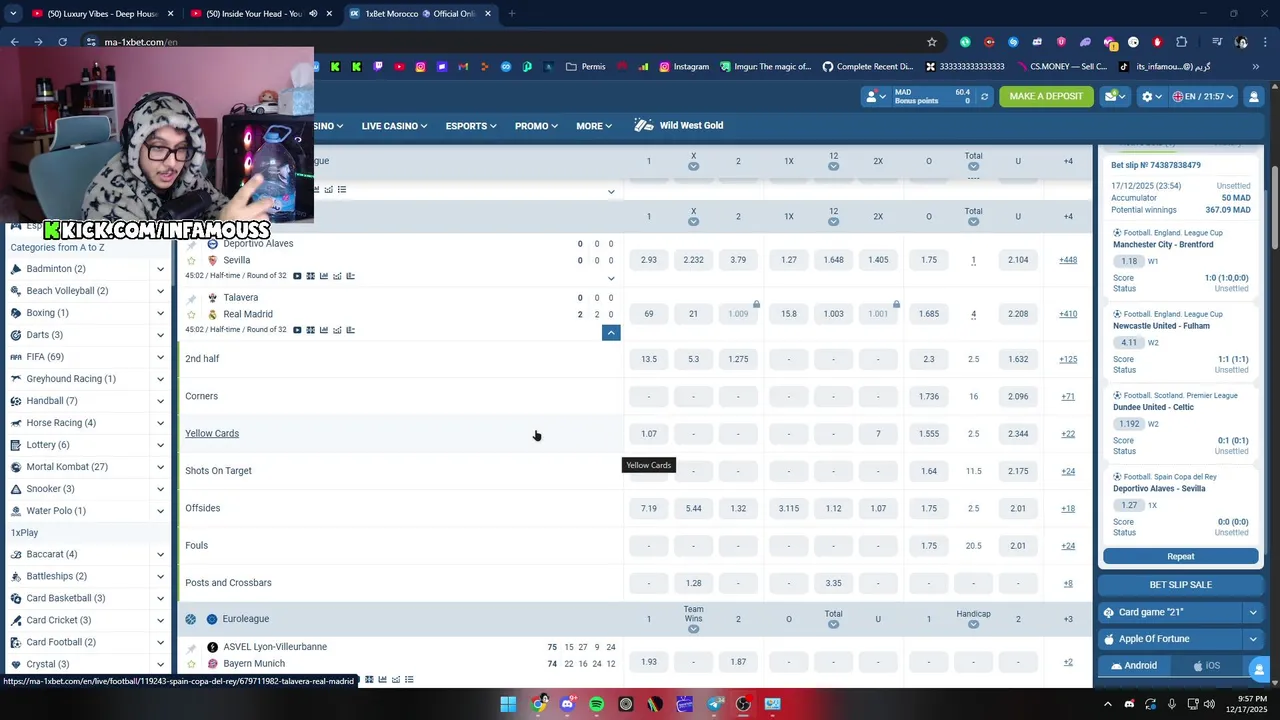Open the Greyhound Racing (1) category
Image resolution: width=1280 pixels, height=720 pixels.
pyautogui.click(x=71, y=379)
